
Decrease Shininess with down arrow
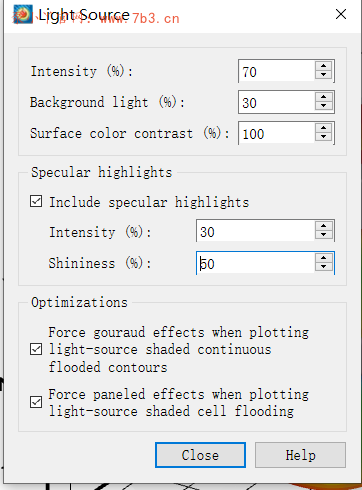coord(323,267)
